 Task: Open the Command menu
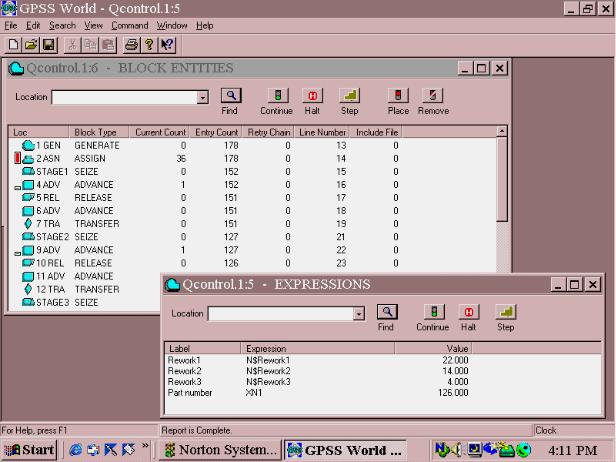tap(130, 26)
